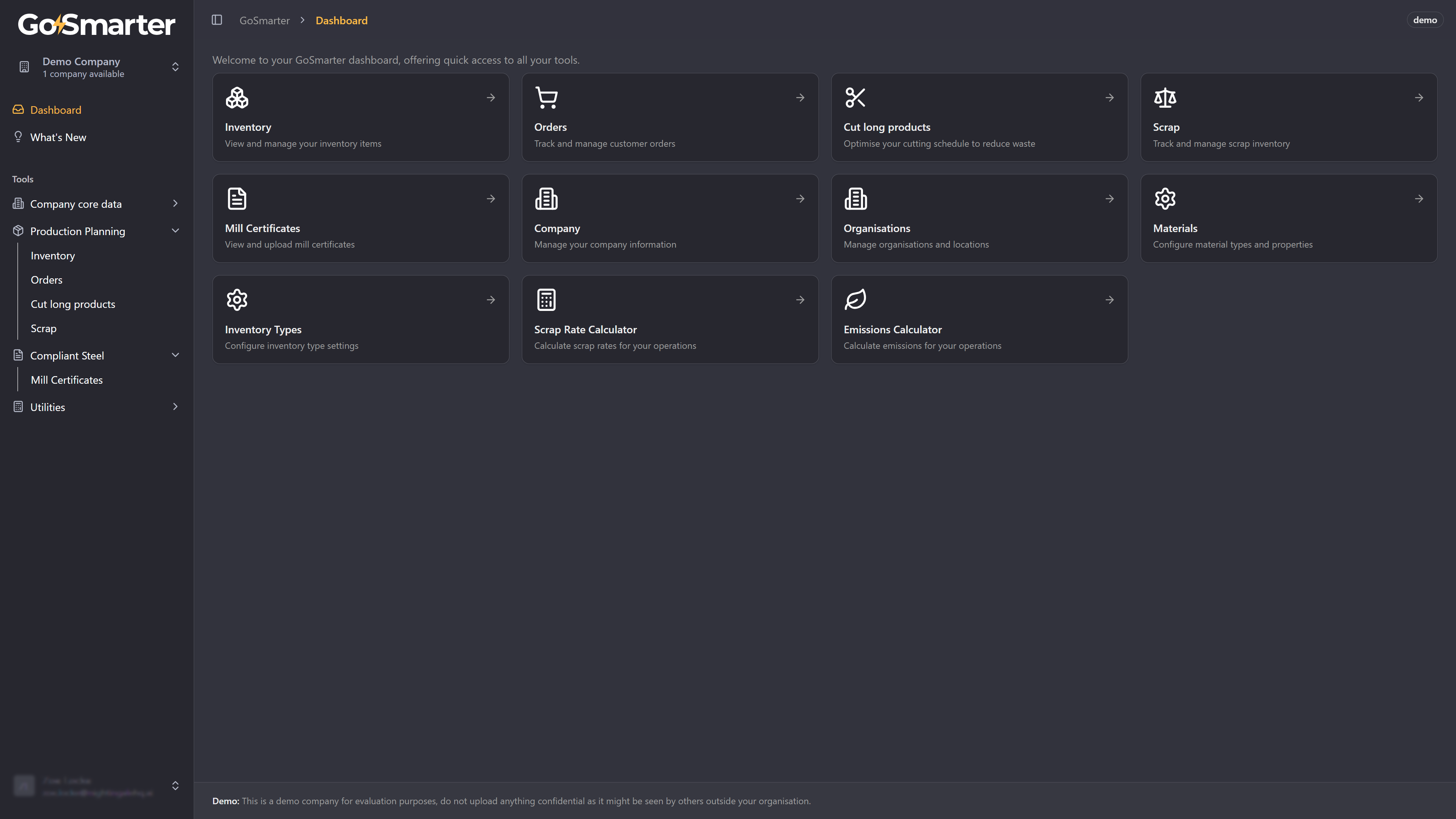Click the Scrap Rate Calculator icon
The image size is (1456, 819).
point(546,300)
